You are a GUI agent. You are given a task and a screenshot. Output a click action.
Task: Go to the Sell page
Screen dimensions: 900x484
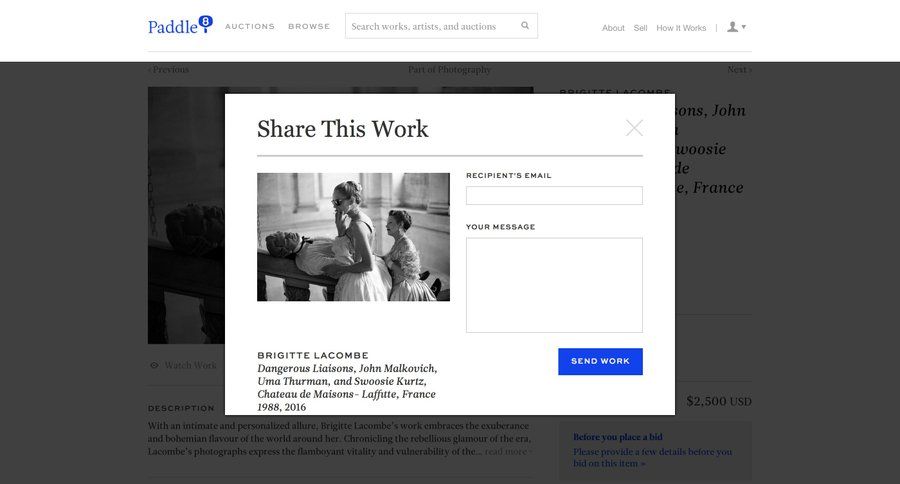point(640,28)
